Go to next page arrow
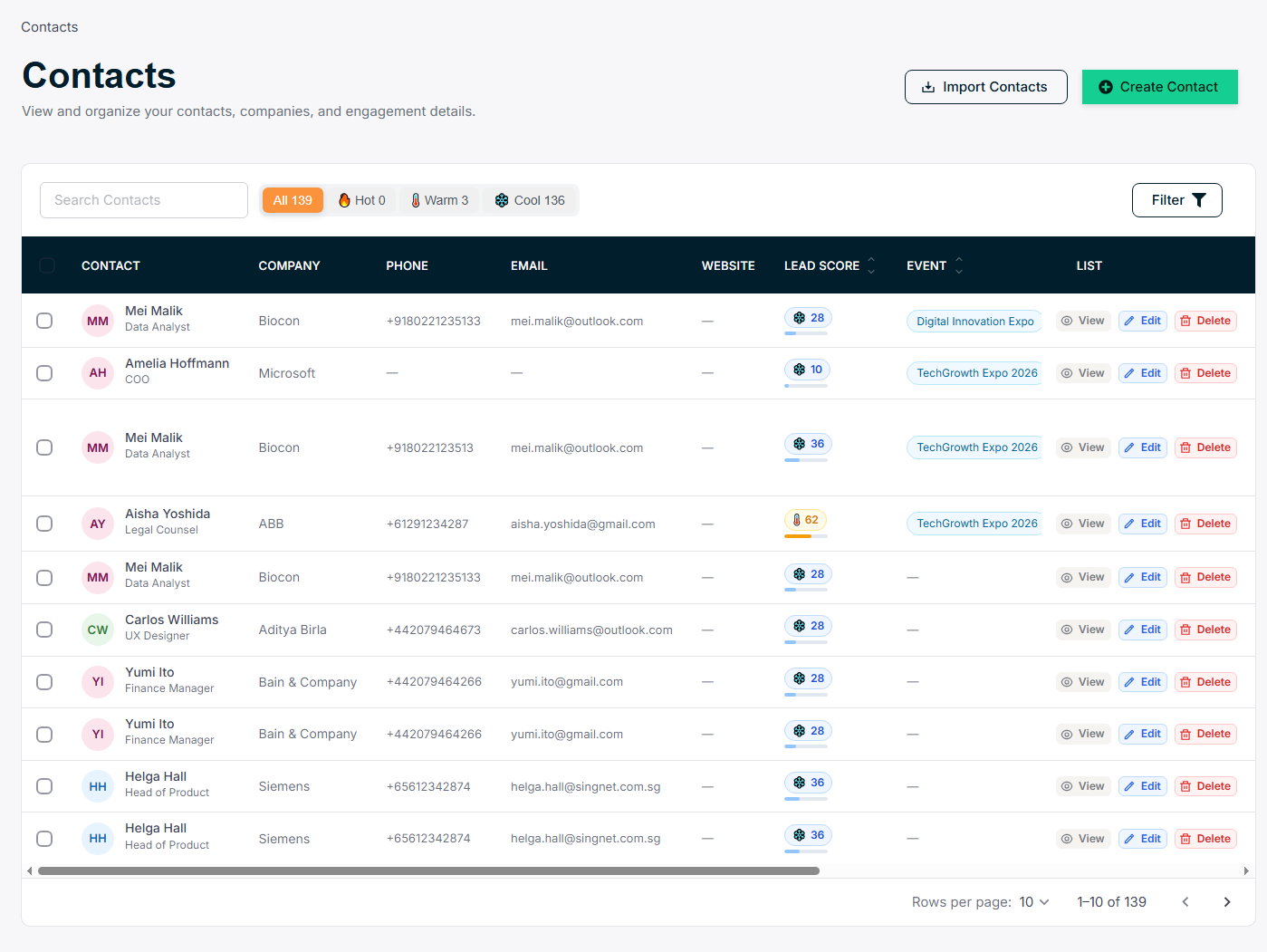Screen dimensions: 1267x952 click(1227, 902)
